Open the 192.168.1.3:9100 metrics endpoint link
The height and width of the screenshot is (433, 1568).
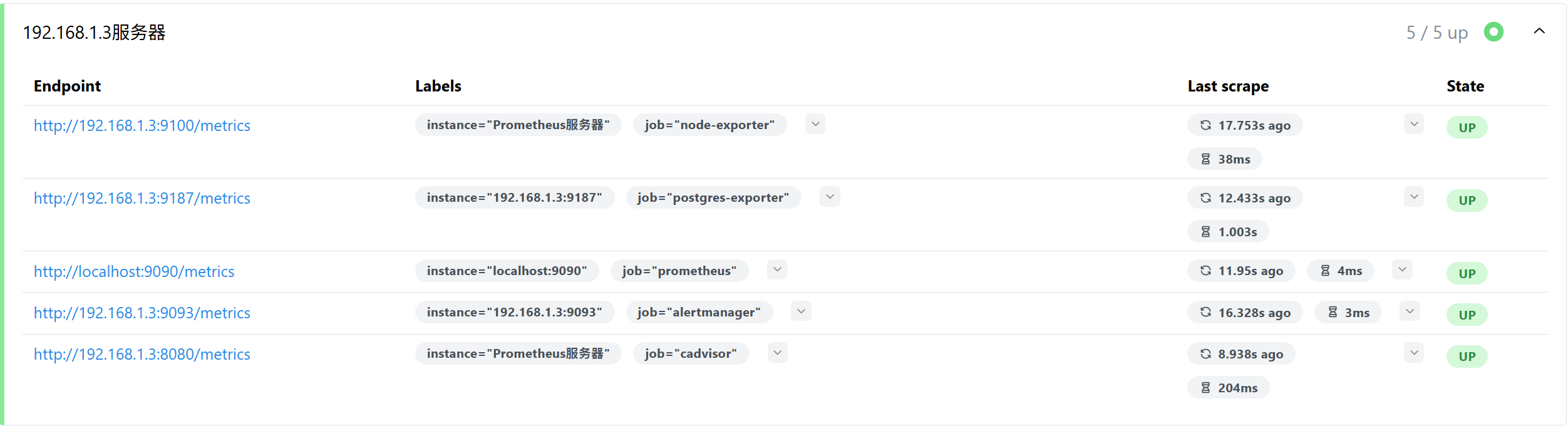pos(142,126)
